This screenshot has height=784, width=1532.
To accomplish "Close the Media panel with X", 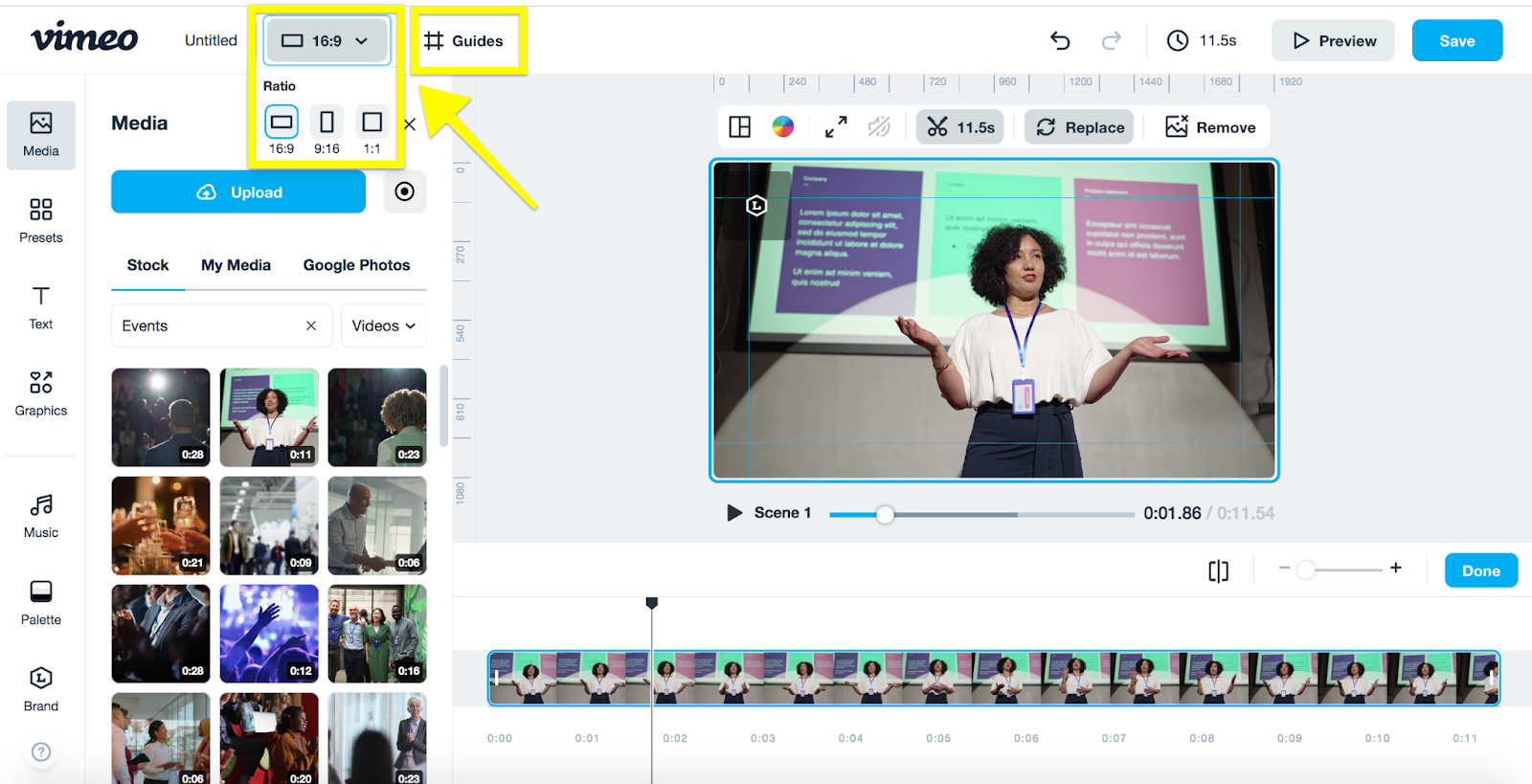I will click(x=410, y=123).
